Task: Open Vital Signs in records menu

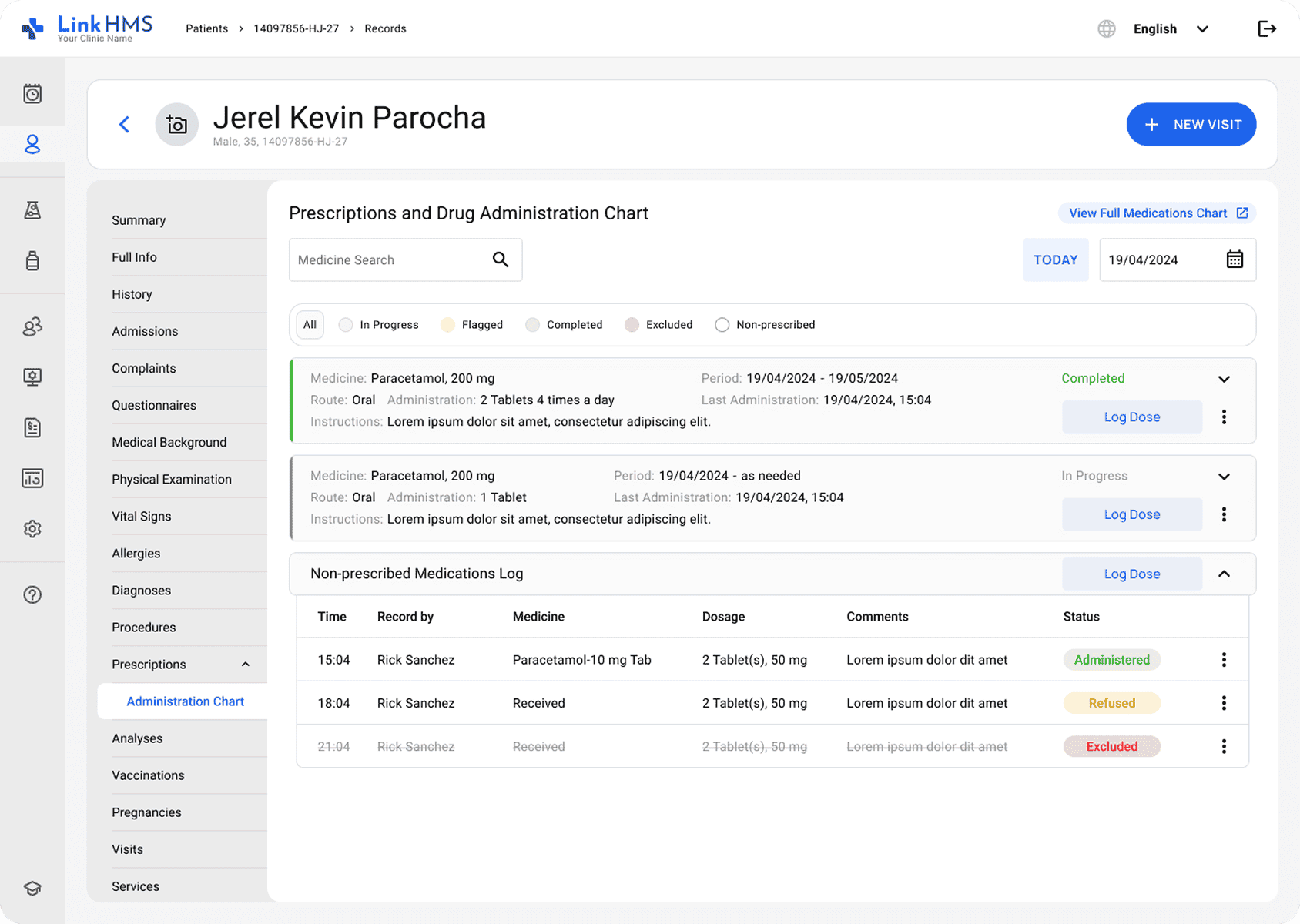Action: coord(142,517)
